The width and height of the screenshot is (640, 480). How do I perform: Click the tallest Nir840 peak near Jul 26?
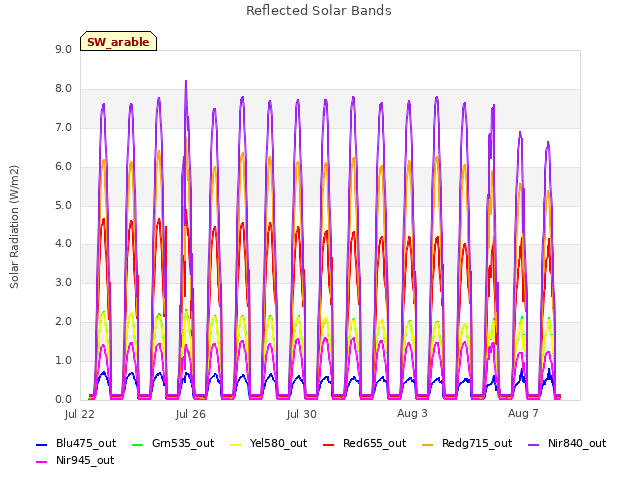click(186, 82)
